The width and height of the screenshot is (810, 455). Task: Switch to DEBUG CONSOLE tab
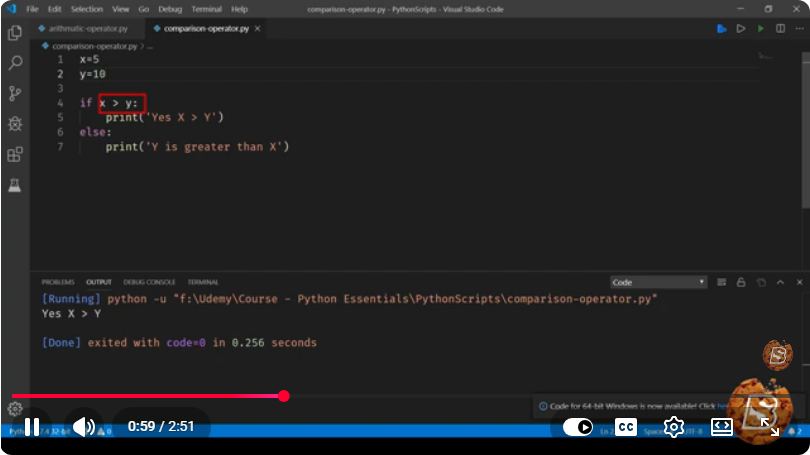pyautogui.click(x=149, y=282)
